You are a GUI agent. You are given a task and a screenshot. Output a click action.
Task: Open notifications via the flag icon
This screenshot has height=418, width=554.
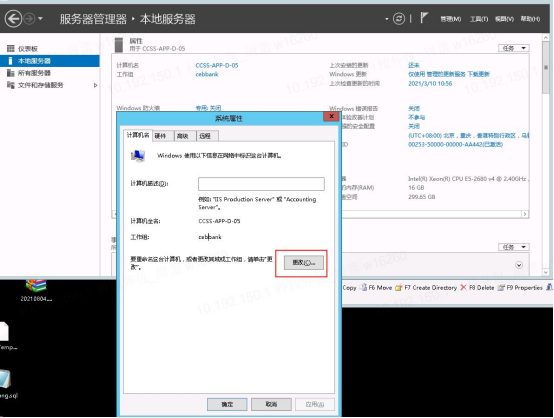[424, 17]
